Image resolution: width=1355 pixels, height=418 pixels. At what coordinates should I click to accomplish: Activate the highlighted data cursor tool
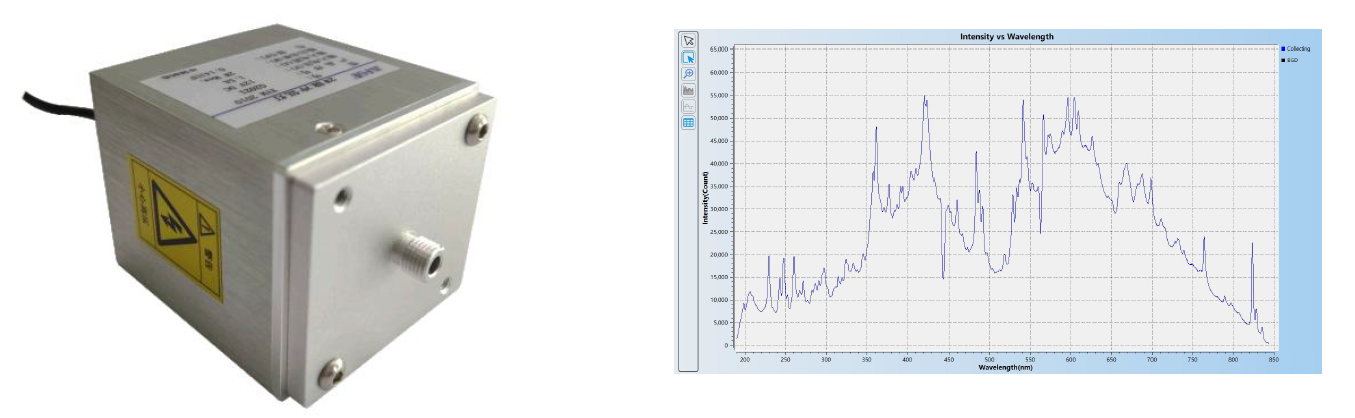point(688,57)
